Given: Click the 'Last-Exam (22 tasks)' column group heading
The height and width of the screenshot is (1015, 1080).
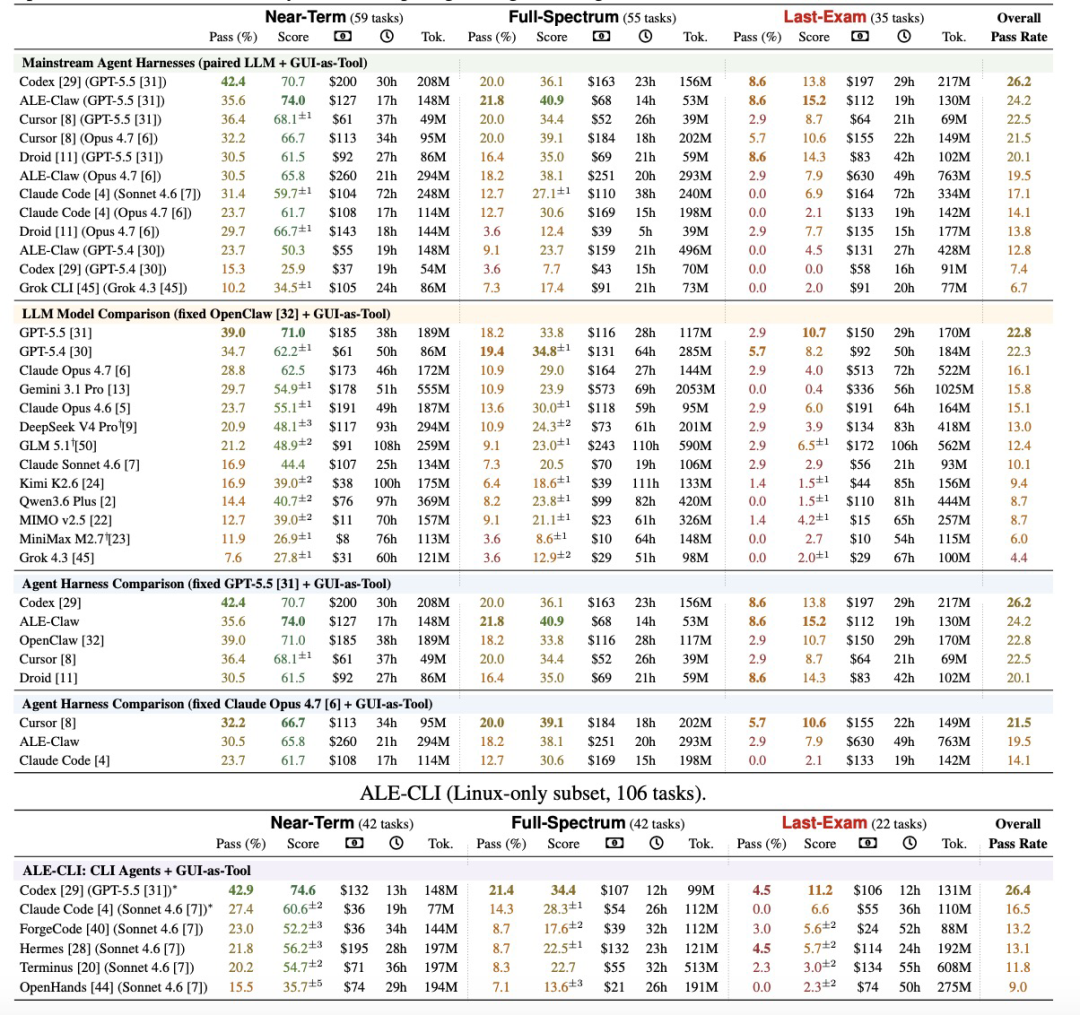Looking at the screenshot, I should [x=854, y=823].
